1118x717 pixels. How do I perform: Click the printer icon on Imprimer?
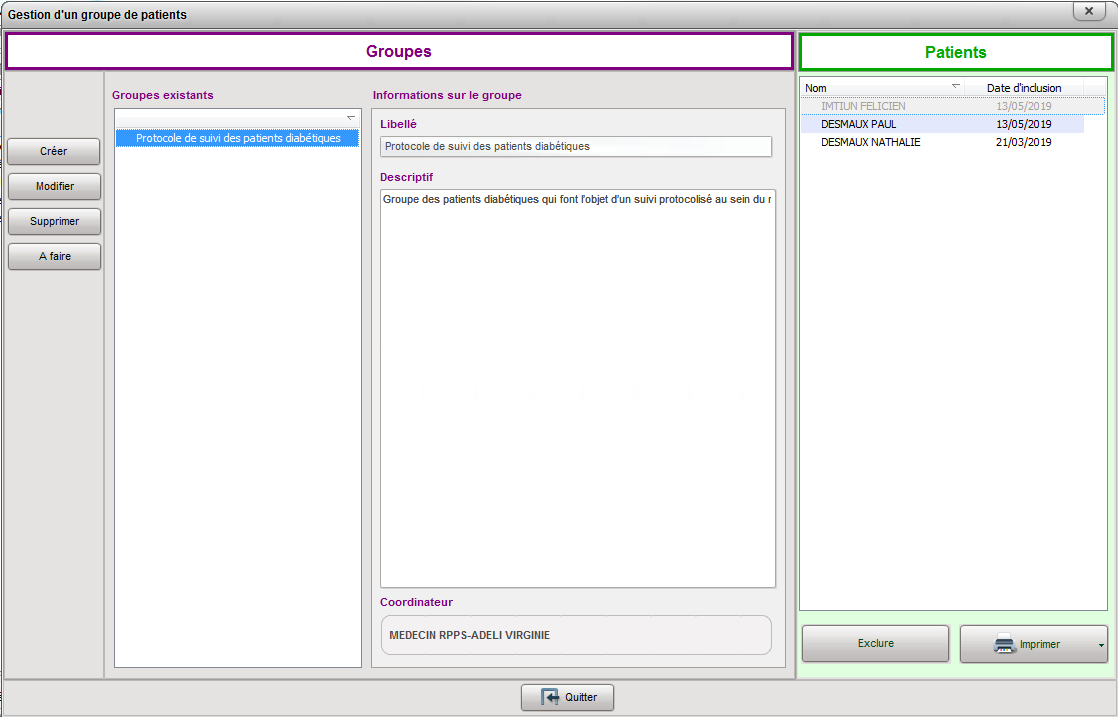click(1004, 645)
